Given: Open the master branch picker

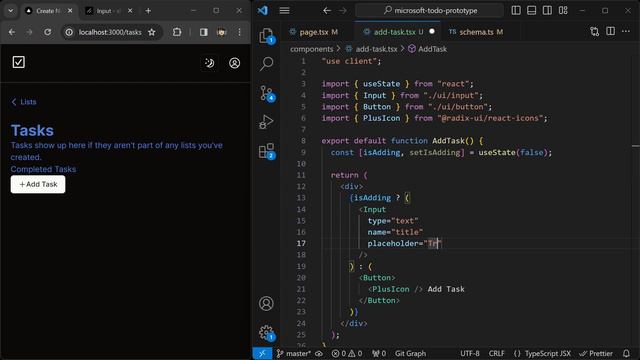Looking at the screenshot, I should click(x=293, y=353).
